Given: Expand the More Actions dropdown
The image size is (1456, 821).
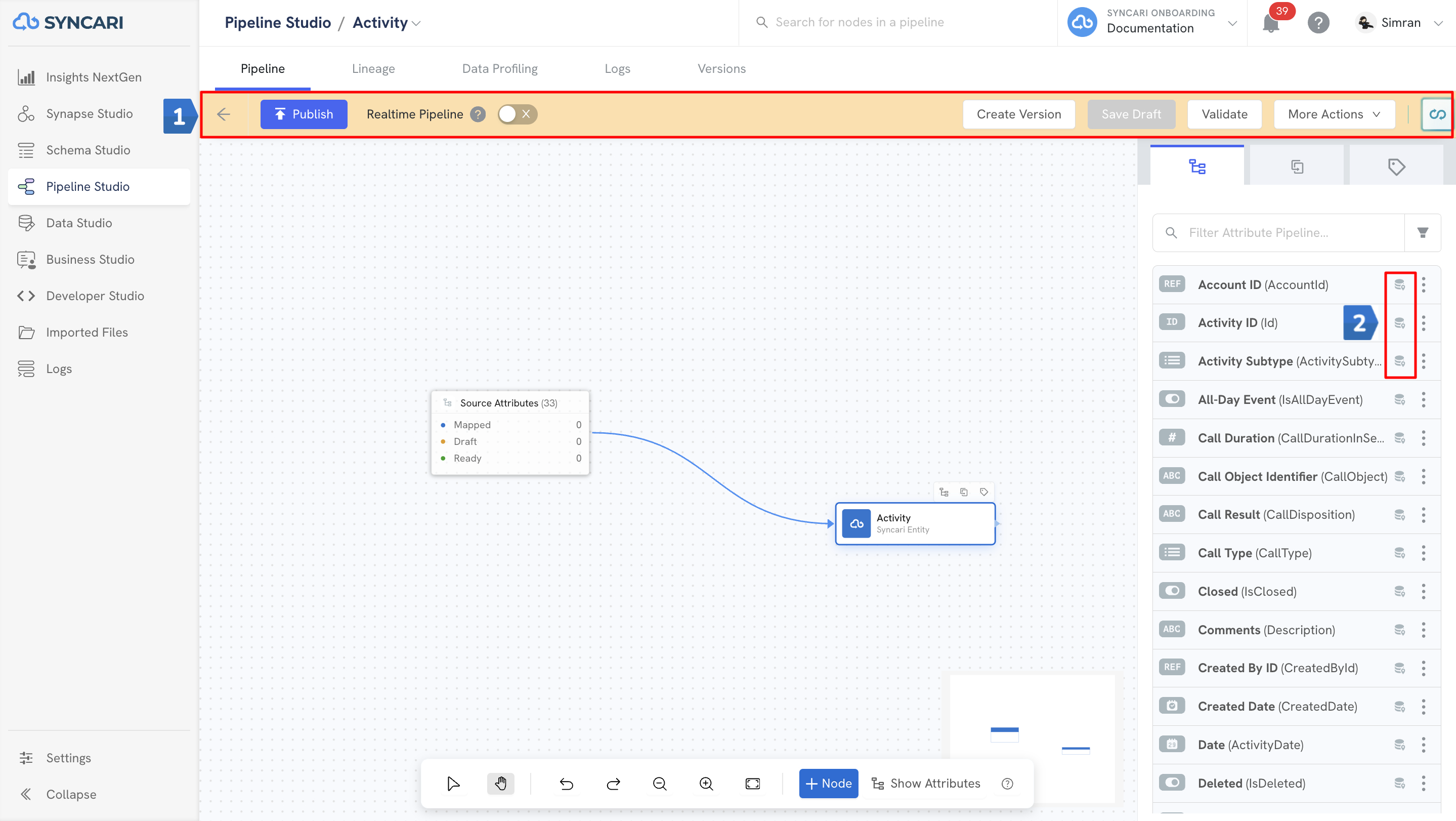Looking at the screenshot, I should (x=1334, y=114).
